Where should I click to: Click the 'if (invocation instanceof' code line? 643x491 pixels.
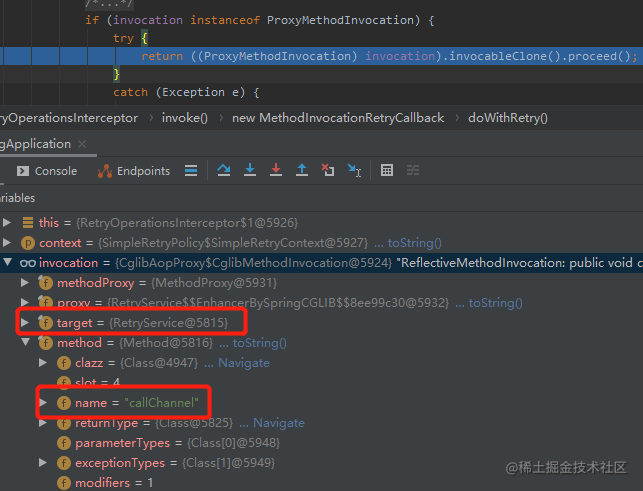(x=260, y=20)
